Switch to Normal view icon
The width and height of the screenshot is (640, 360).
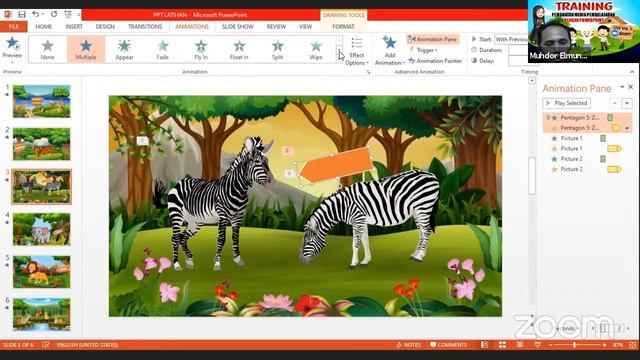[484, 345]
